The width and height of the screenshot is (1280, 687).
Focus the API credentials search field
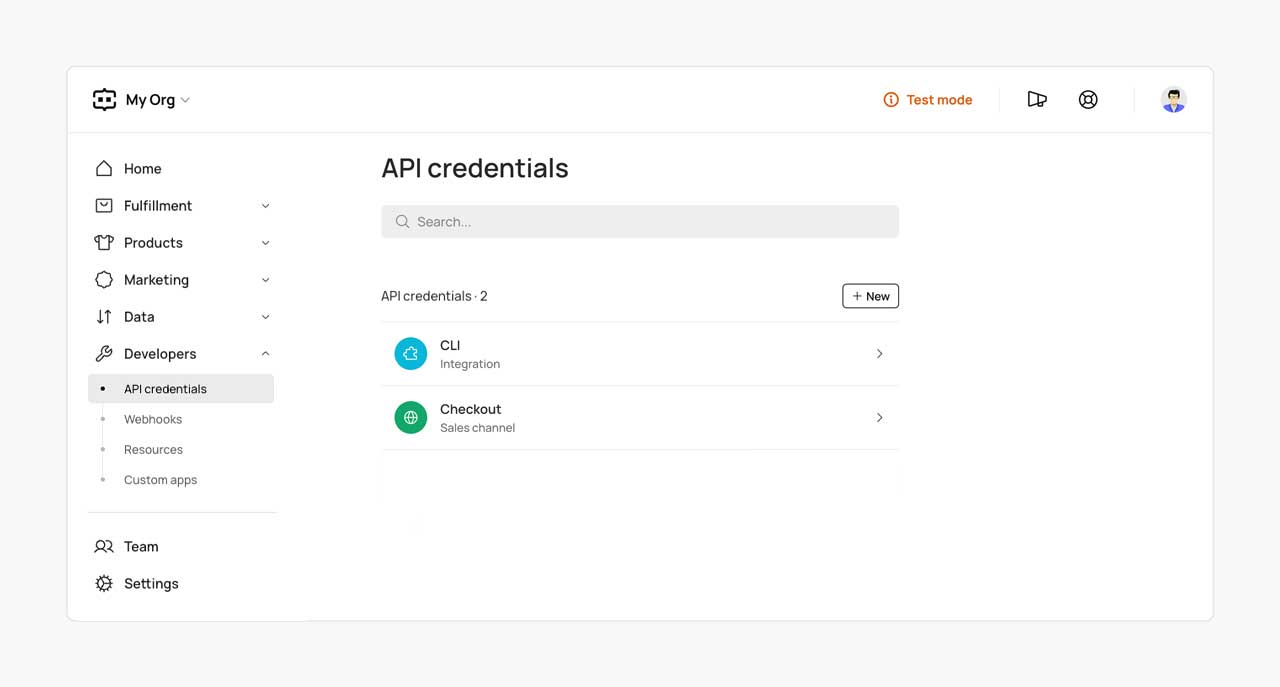pyautogui.click(x=640, y=222)
